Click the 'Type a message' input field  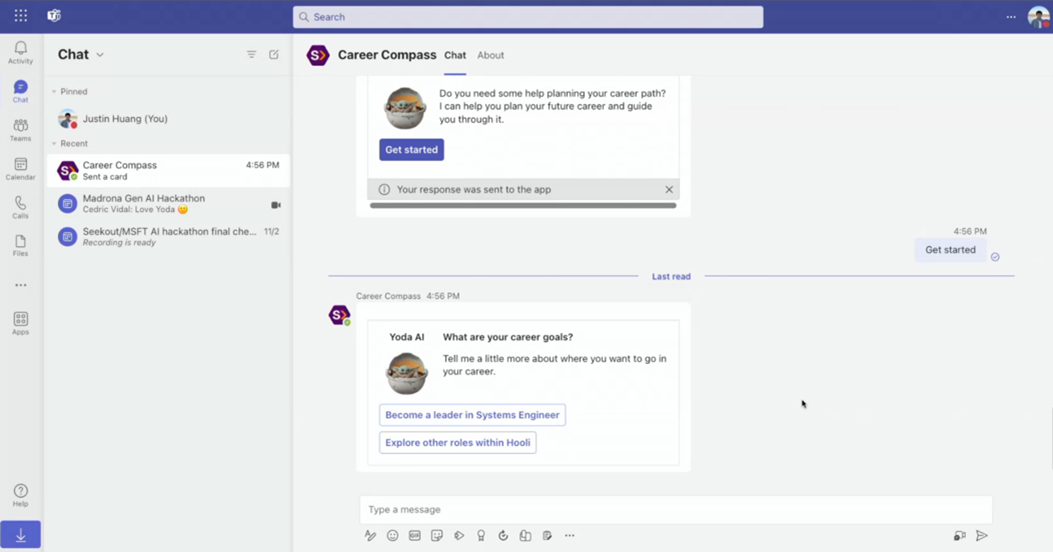point(675,509)
